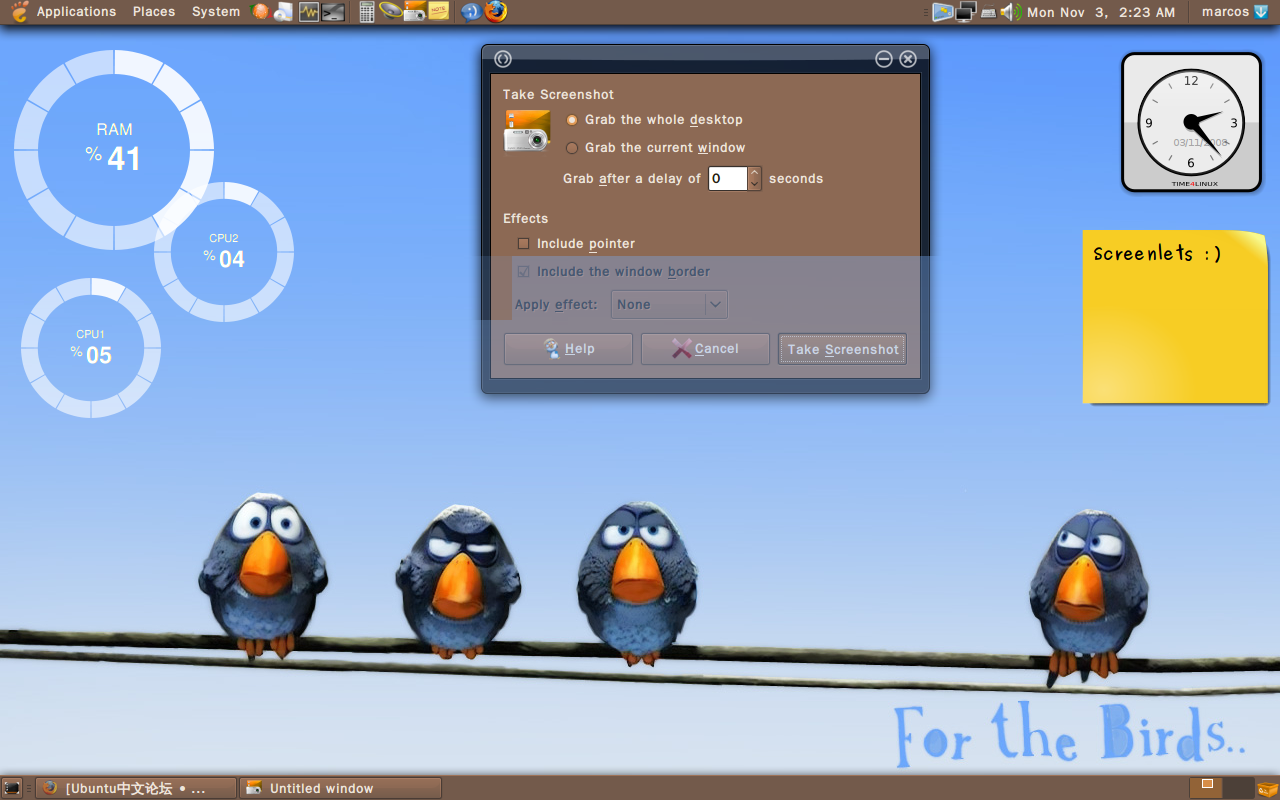Open the GNOME foot main menu icon
1280x800 pixels.
pos(18,12)
